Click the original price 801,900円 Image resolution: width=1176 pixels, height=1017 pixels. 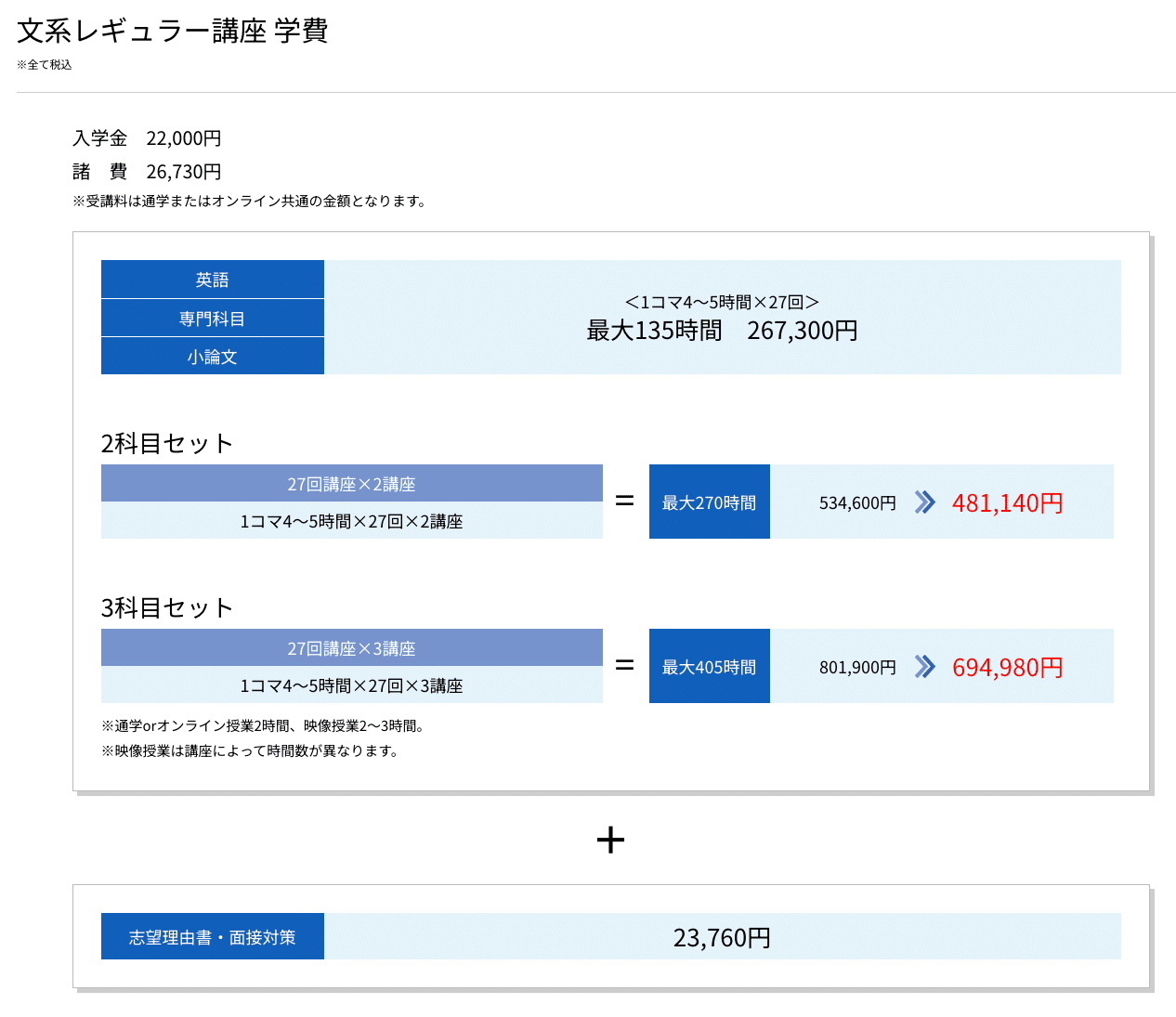857,667
